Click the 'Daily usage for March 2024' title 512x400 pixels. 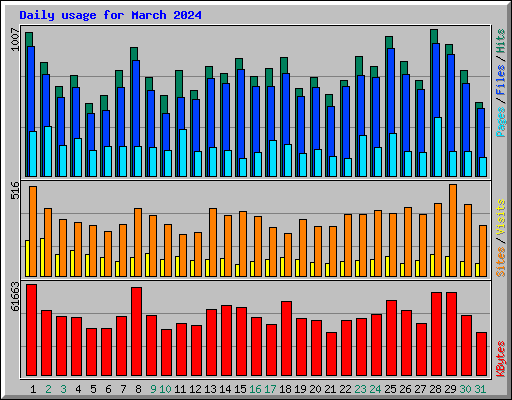pyautogui.click(x=110, y=15)
